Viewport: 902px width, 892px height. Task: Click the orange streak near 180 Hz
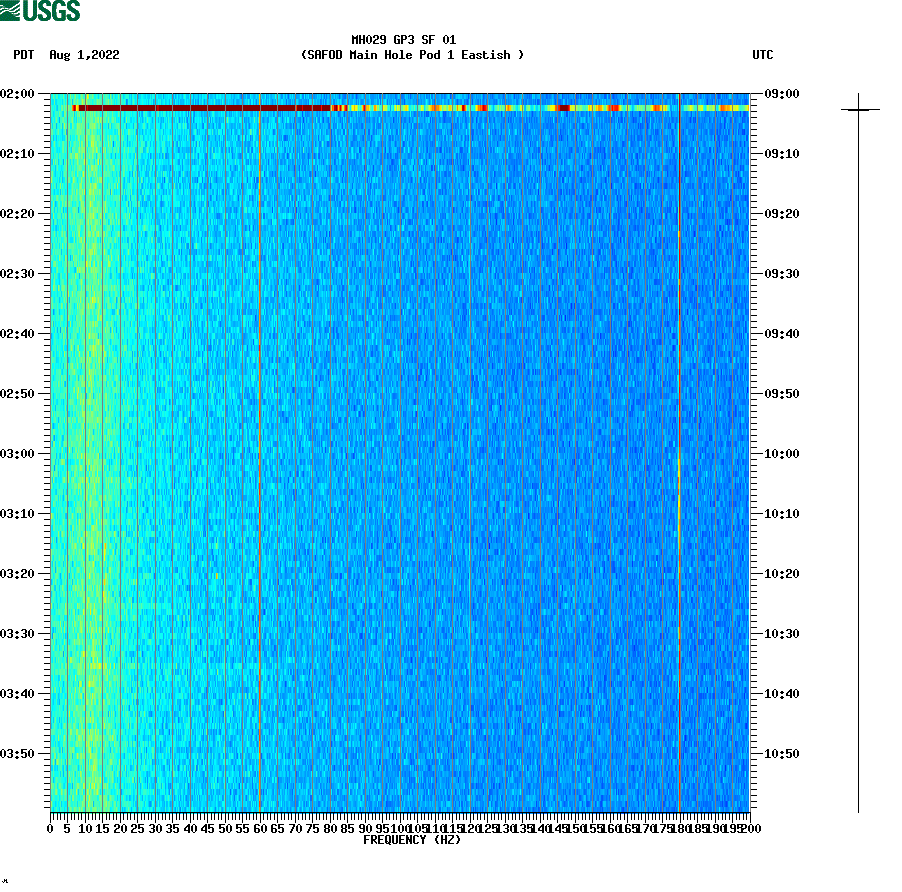679,490
